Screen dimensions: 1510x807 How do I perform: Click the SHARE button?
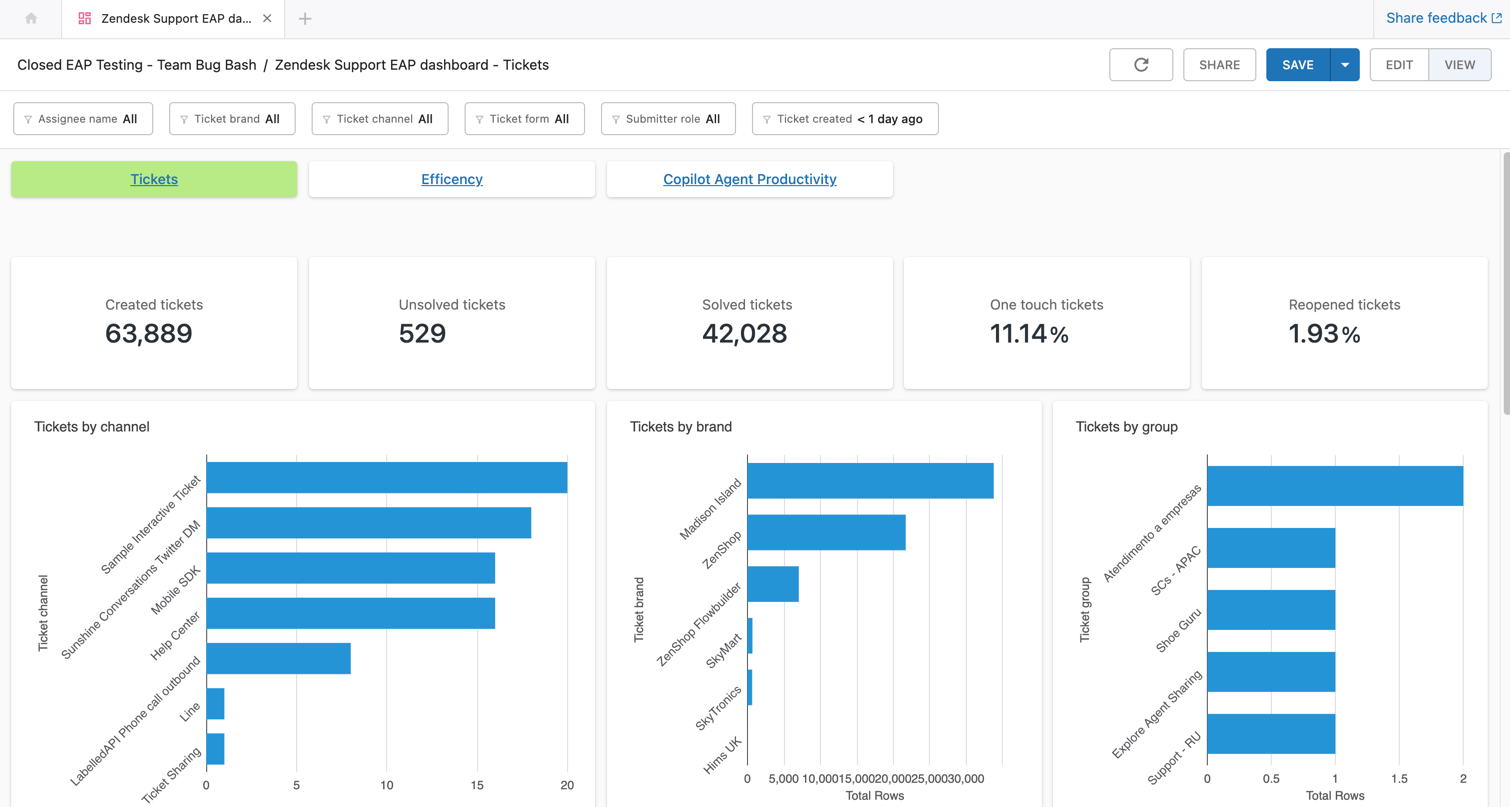[1219, 65]
